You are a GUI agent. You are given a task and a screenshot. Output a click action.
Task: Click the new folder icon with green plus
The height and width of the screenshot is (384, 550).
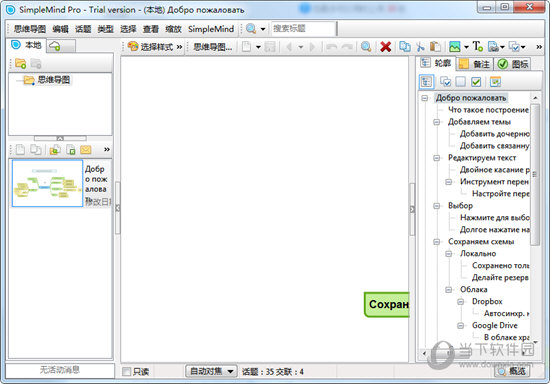(20, 63)
